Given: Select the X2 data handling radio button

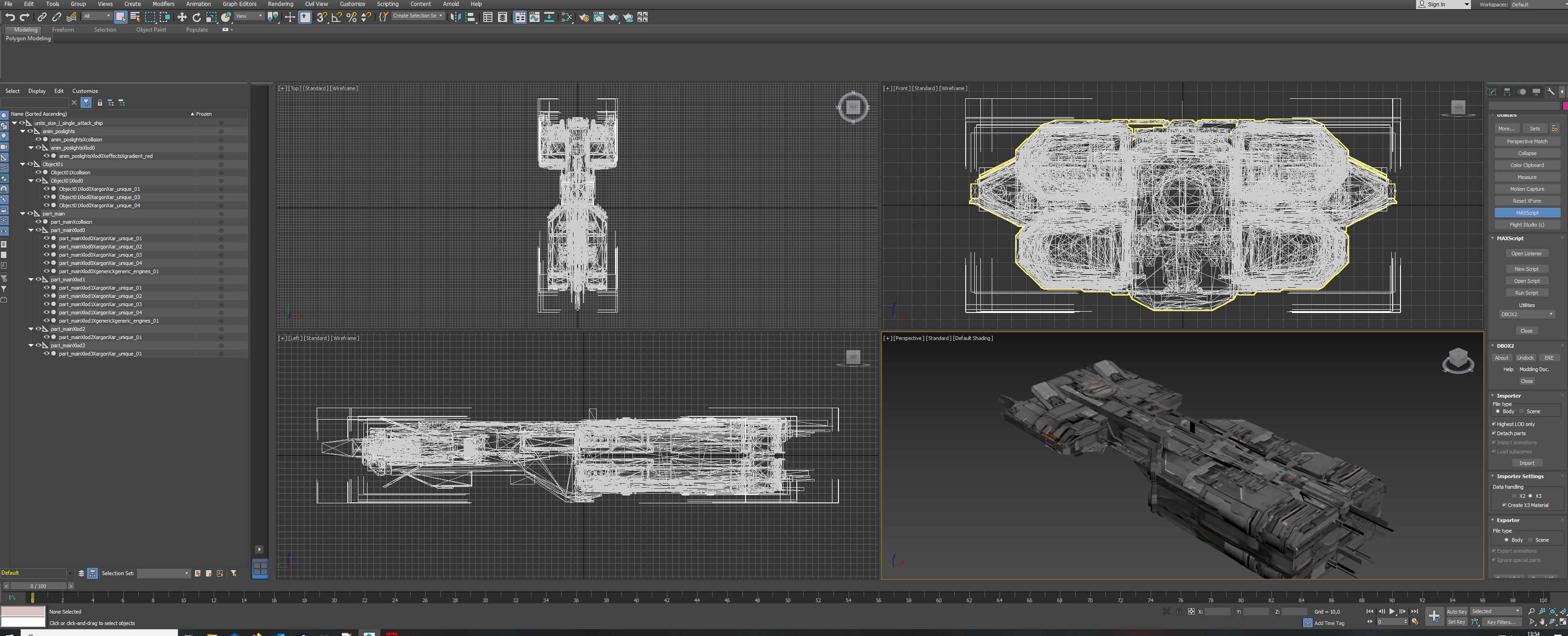Looking at the screenshot, I should pos(1514,496).
